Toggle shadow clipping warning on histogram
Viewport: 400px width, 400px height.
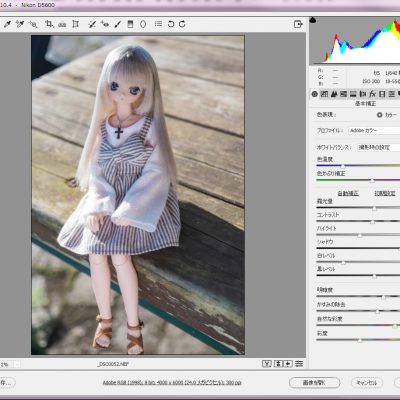[313, 20]
